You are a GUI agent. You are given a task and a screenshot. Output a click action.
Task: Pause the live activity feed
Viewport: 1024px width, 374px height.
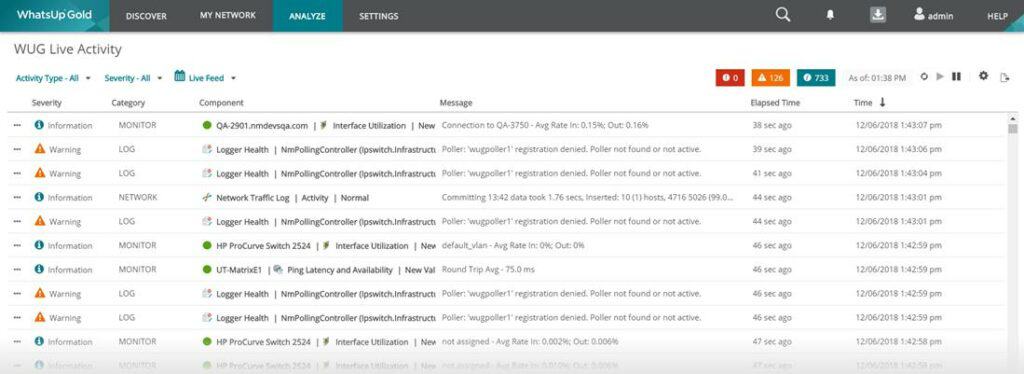coord(956,77)
